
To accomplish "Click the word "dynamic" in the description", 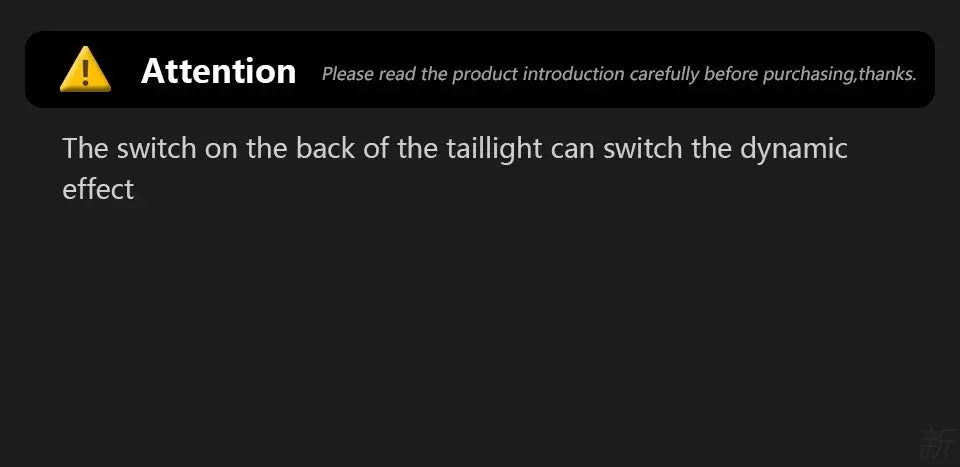I will point(793,149).
